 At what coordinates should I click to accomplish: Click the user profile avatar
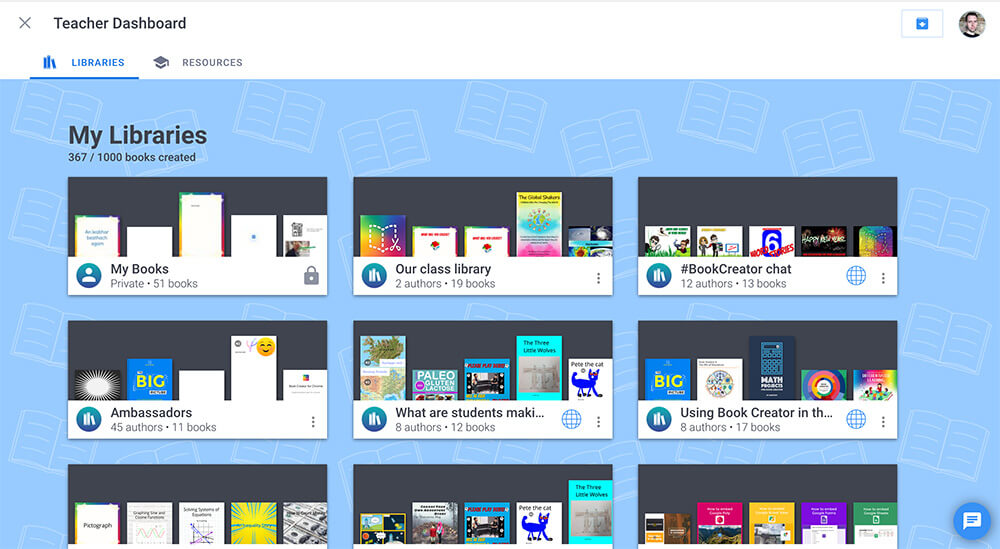click(971, 24)
